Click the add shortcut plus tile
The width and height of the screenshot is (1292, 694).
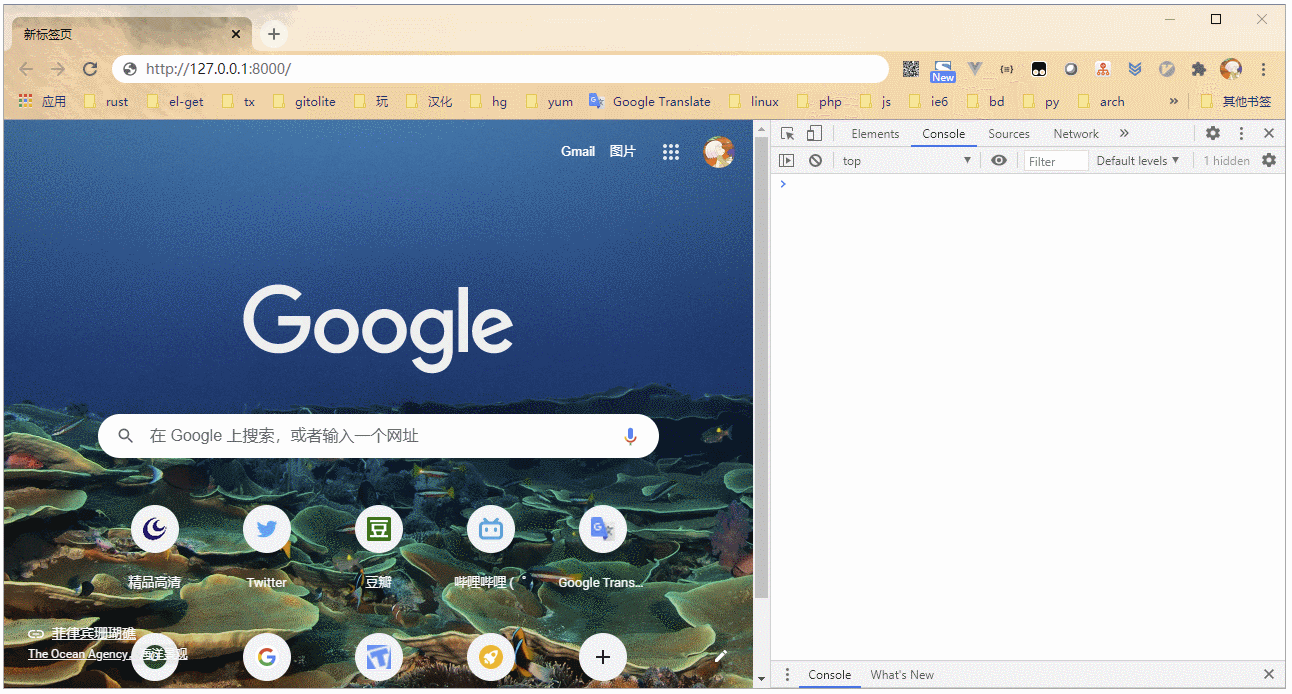pos(602,657)
